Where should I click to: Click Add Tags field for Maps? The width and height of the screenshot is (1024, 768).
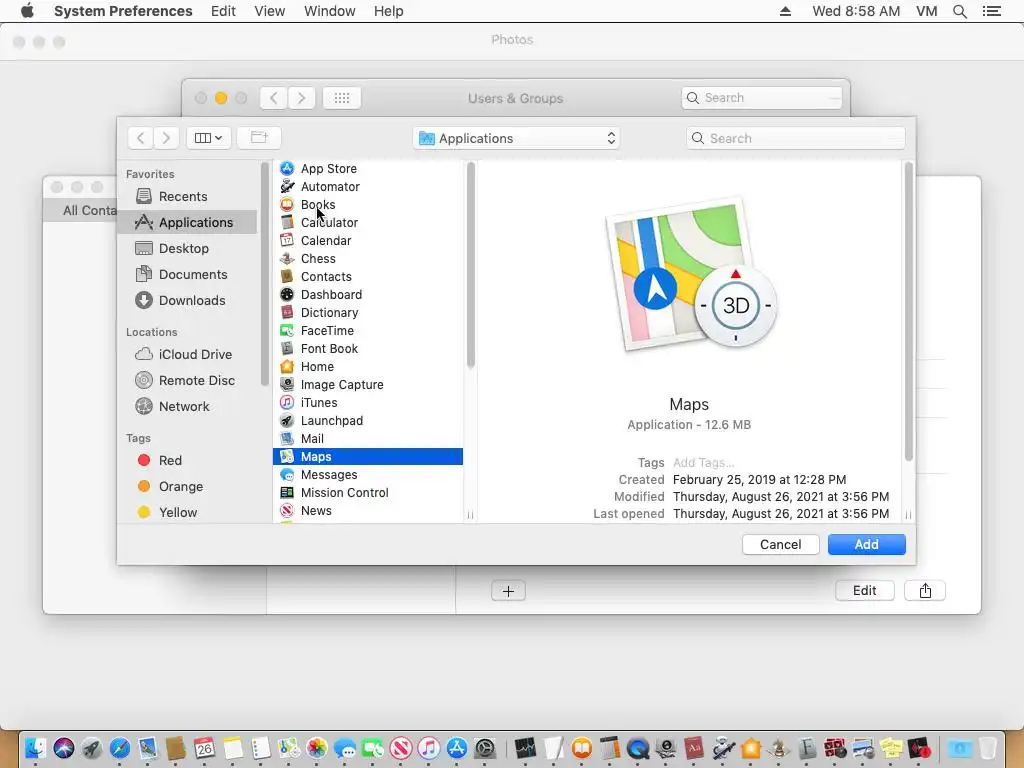coord(703,462)
